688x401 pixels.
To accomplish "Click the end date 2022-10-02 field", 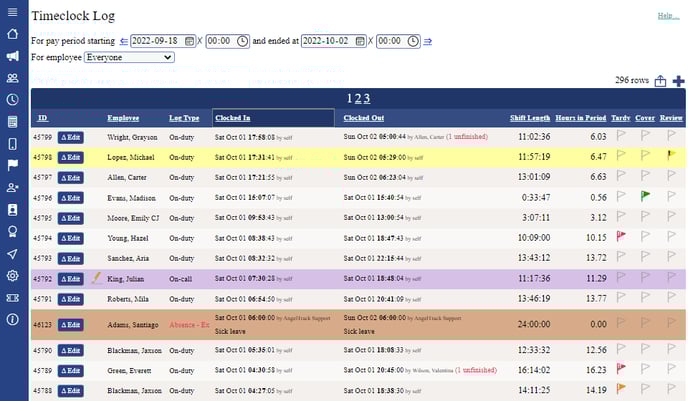I will pos(333,41).
